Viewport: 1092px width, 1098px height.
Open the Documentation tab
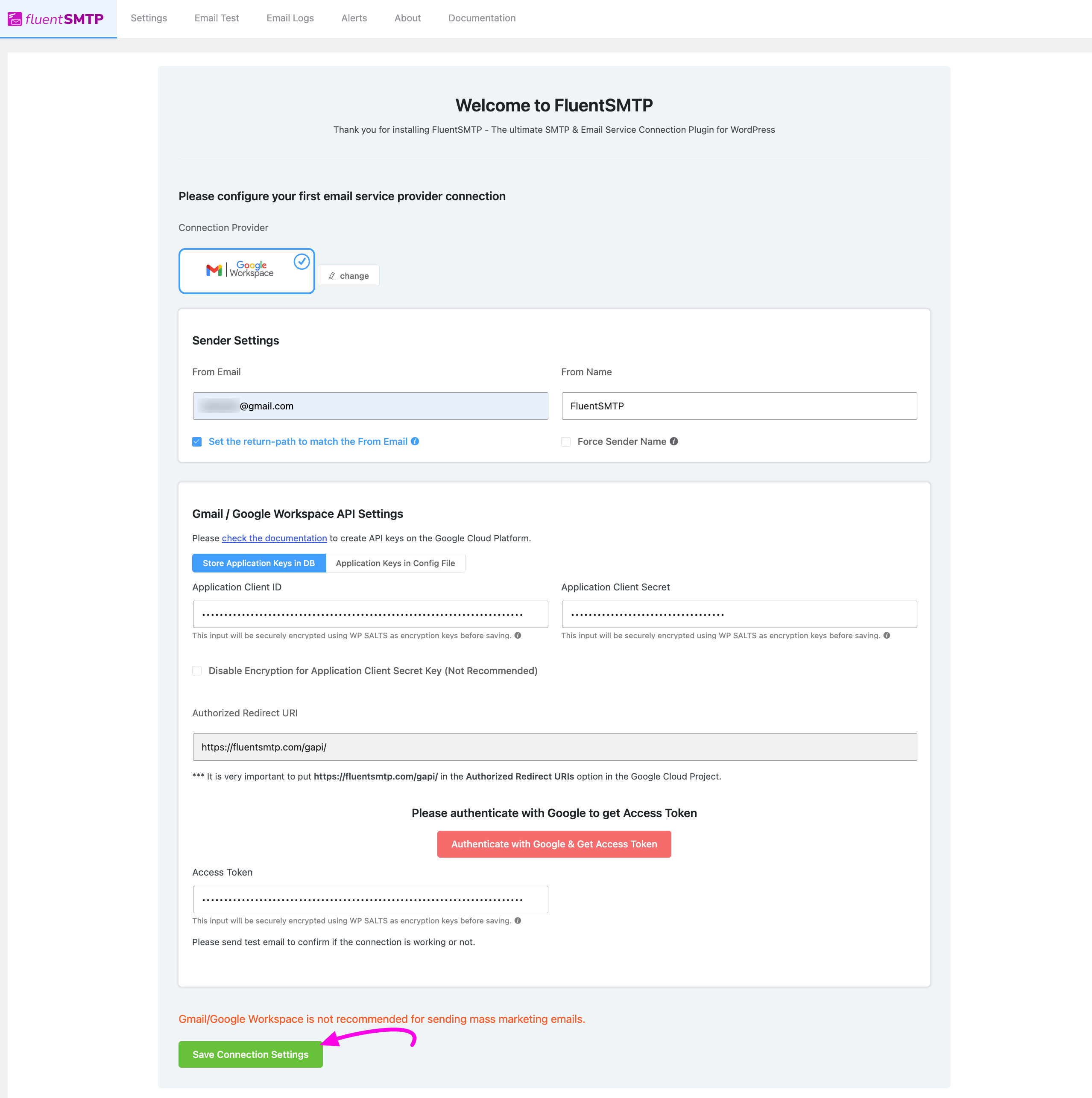tap(482, 18)
